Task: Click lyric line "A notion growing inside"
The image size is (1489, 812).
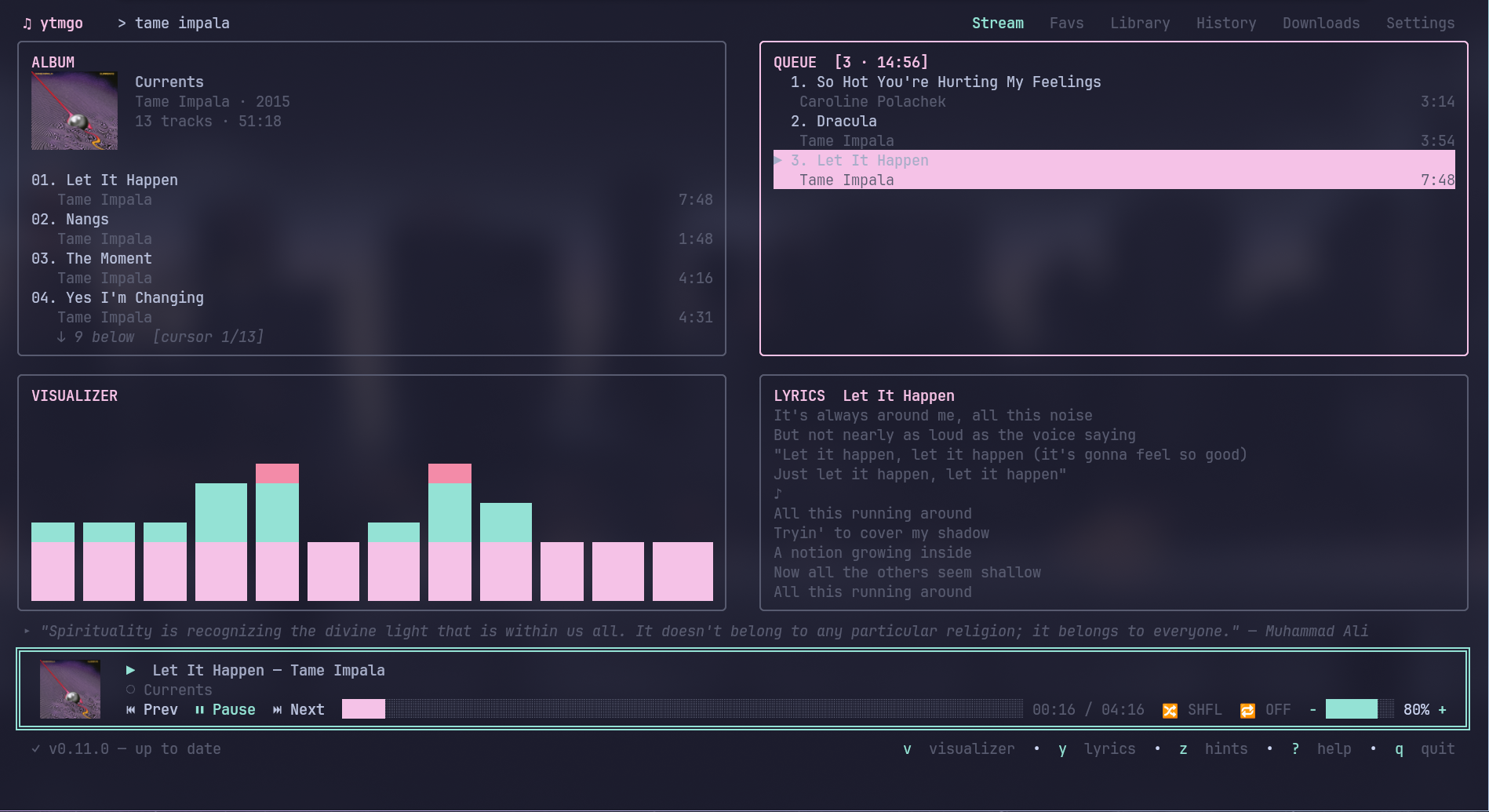Action: pyautogui.click(x=872, y=553)
